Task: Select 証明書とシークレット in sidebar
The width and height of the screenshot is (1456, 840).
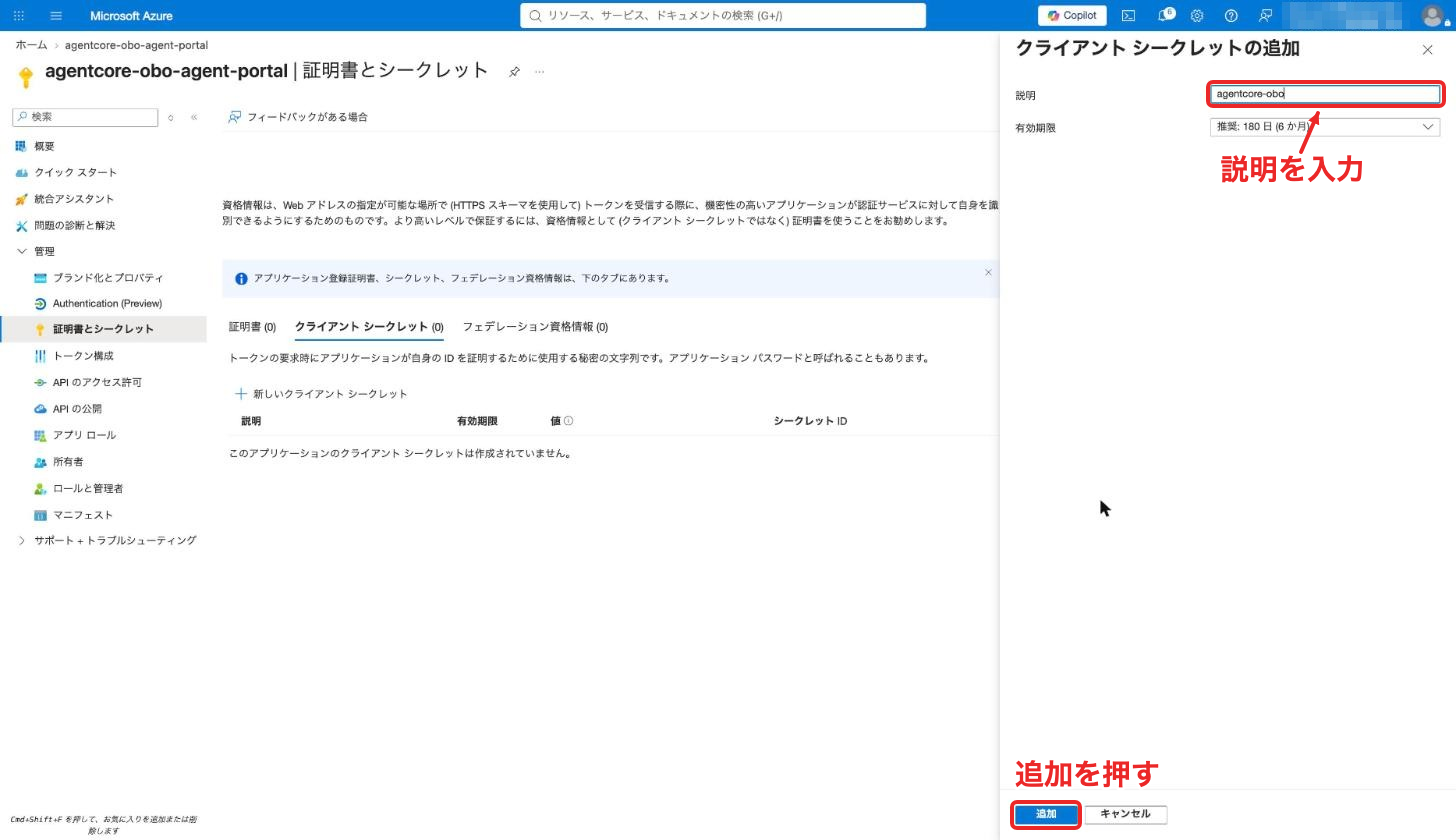Action: [x=104, y=329]
